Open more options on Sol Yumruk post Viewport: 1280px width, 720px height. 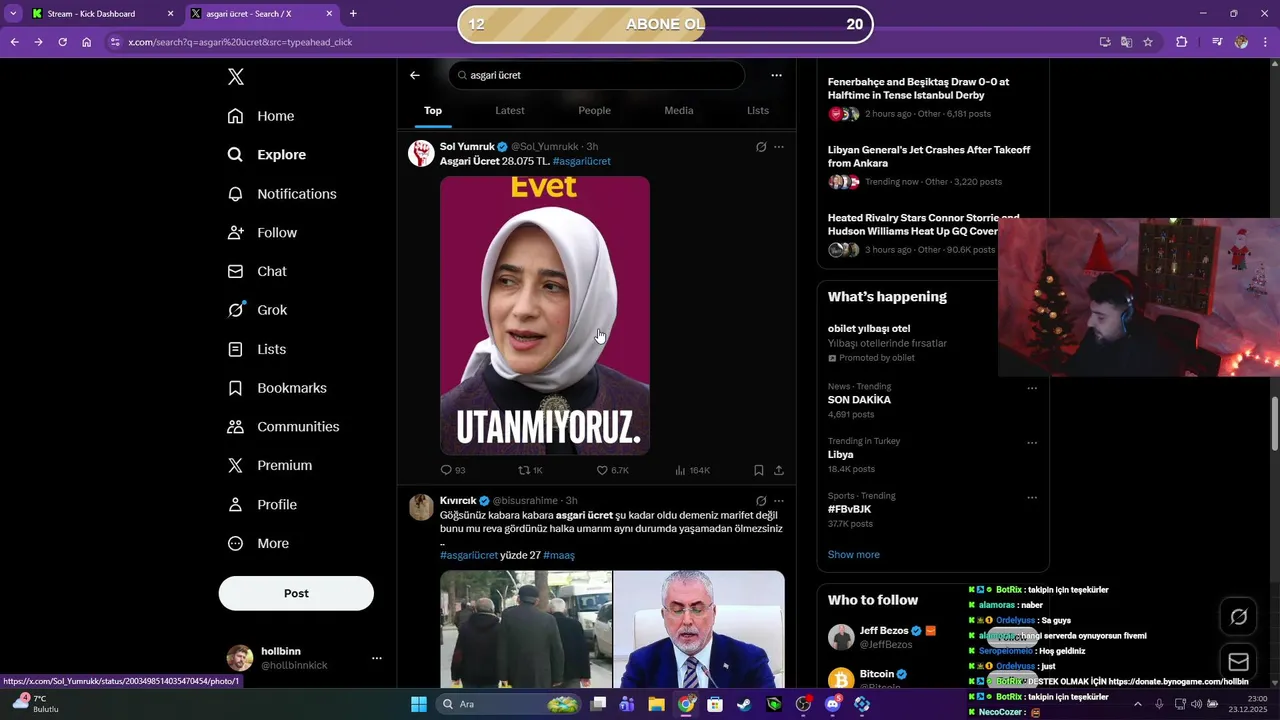tap(779, 147)
